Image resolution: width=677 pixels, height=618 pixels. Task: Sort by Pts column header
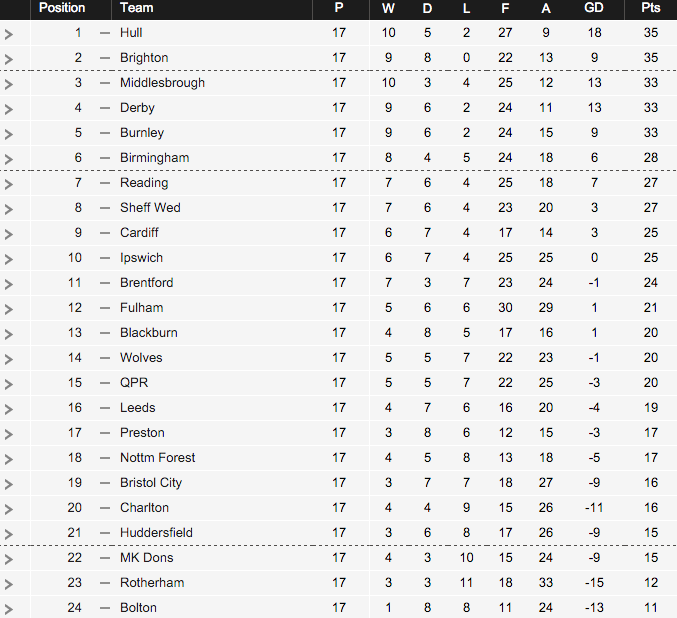(x=650, y=8)
